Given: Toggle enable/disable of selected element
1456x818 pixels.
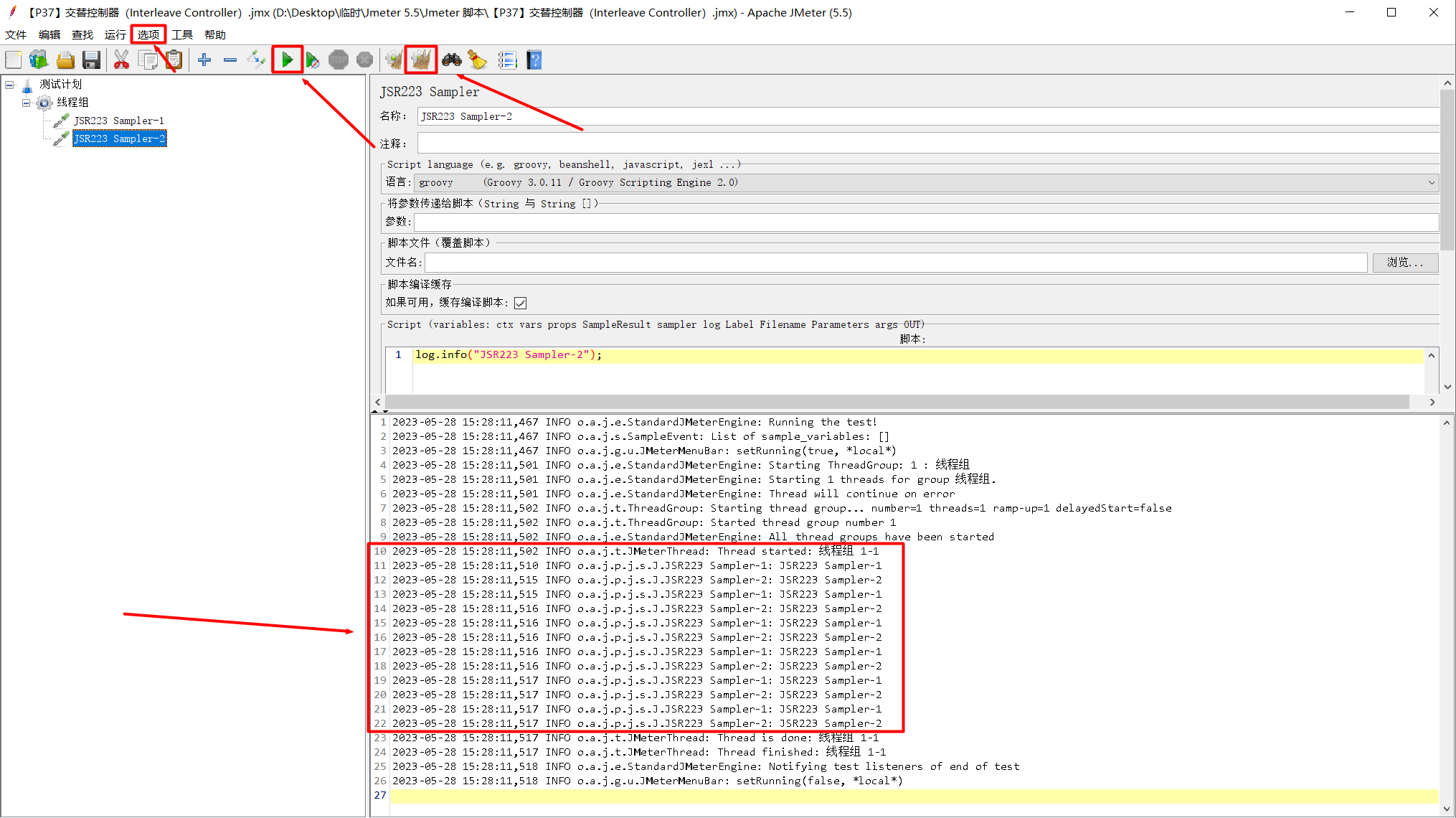Looking at the screenshot, I should pos(256,60).
